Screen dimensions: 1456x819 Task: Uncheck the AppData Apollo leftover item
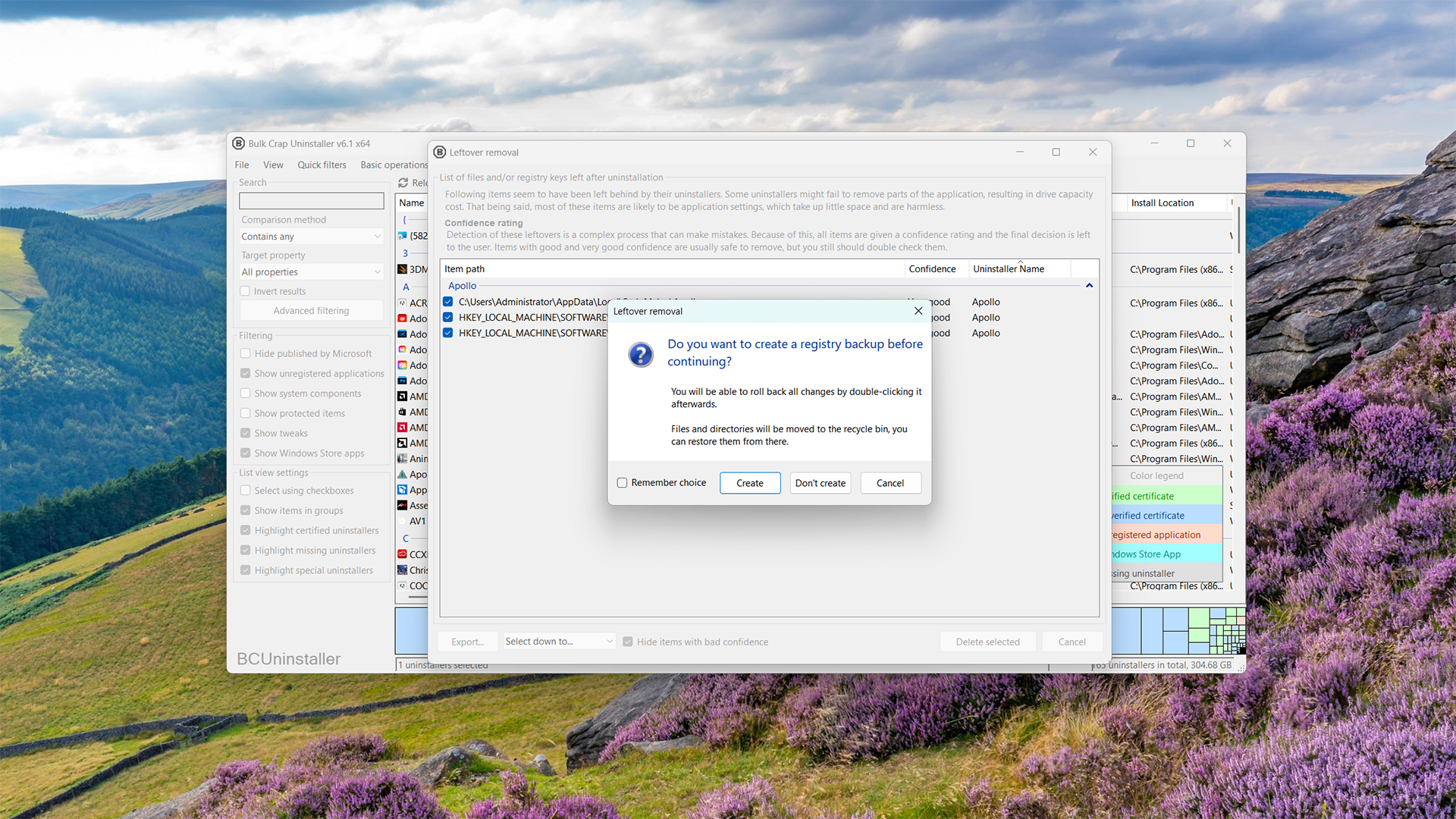click(x=448, y=302)
